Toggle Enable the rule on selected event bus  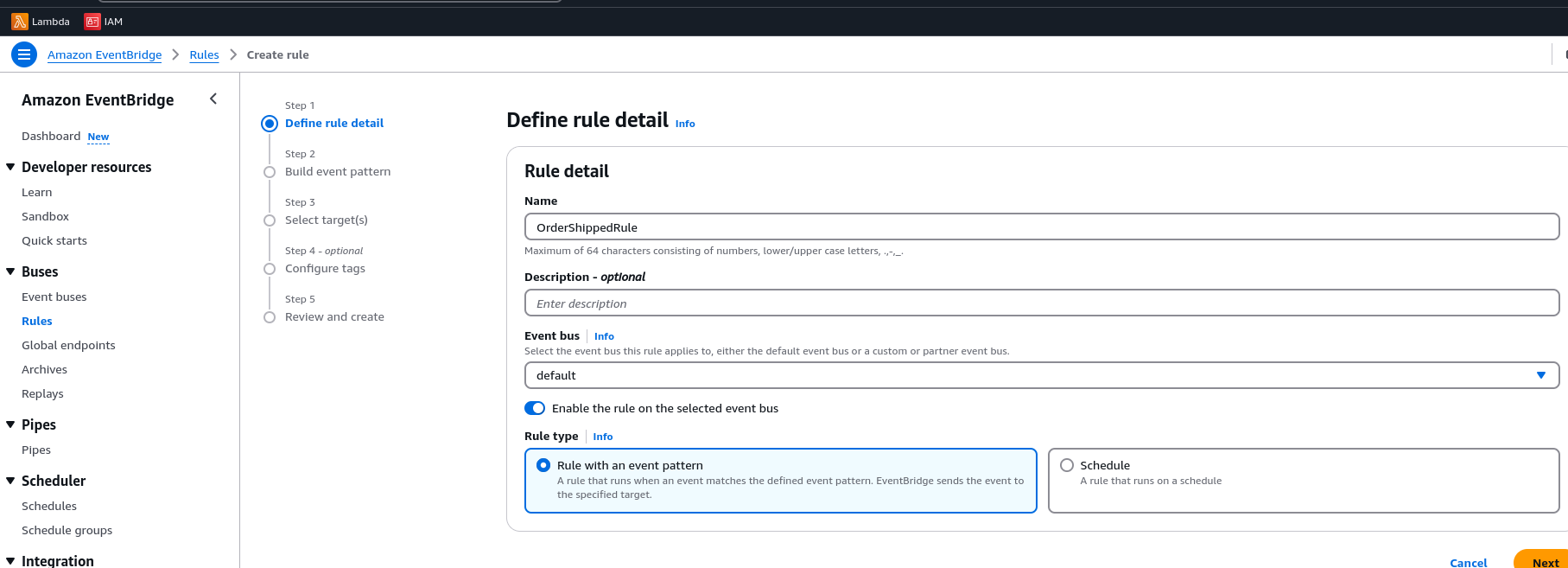[535, 408]
